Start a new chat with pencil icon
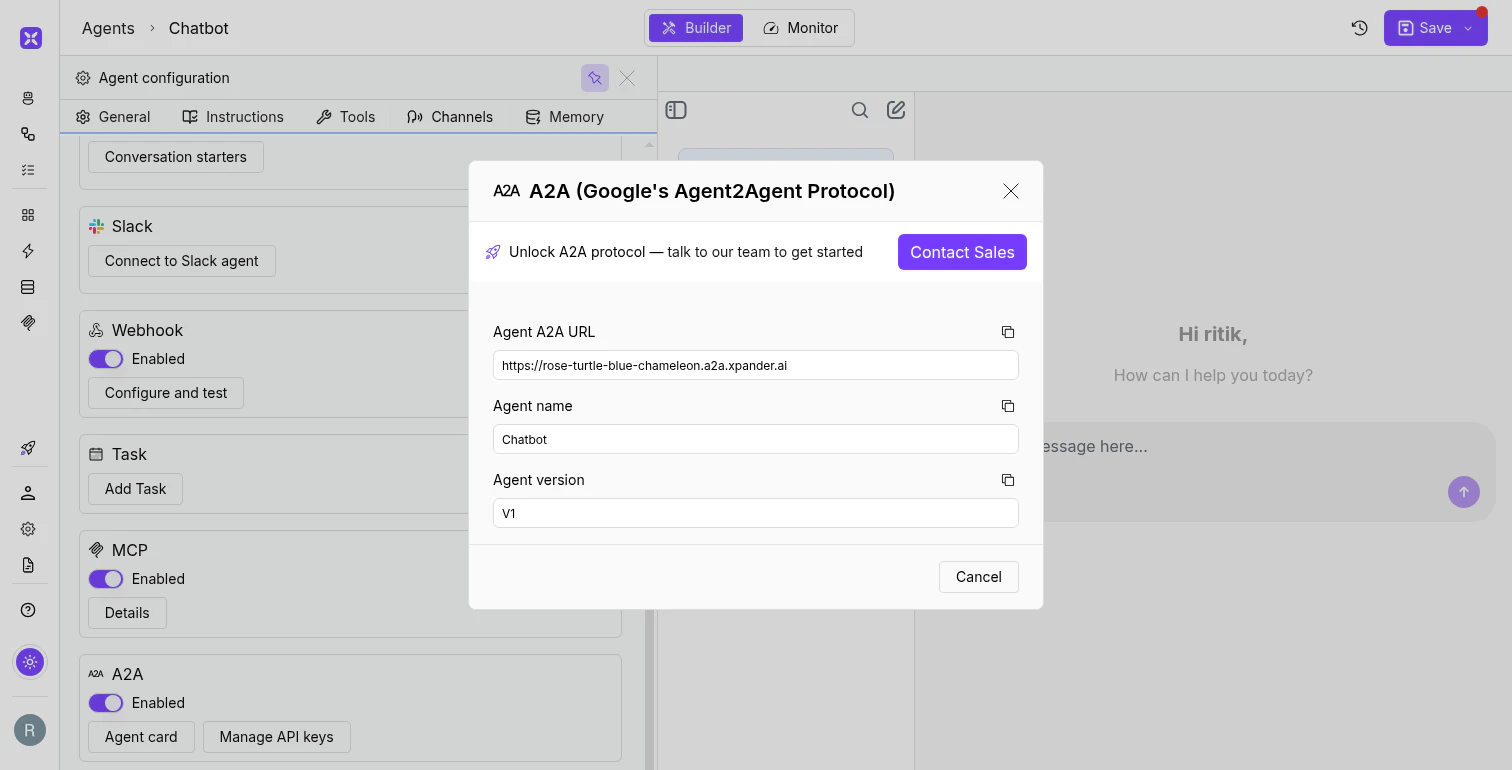 [x=896, y=110]
